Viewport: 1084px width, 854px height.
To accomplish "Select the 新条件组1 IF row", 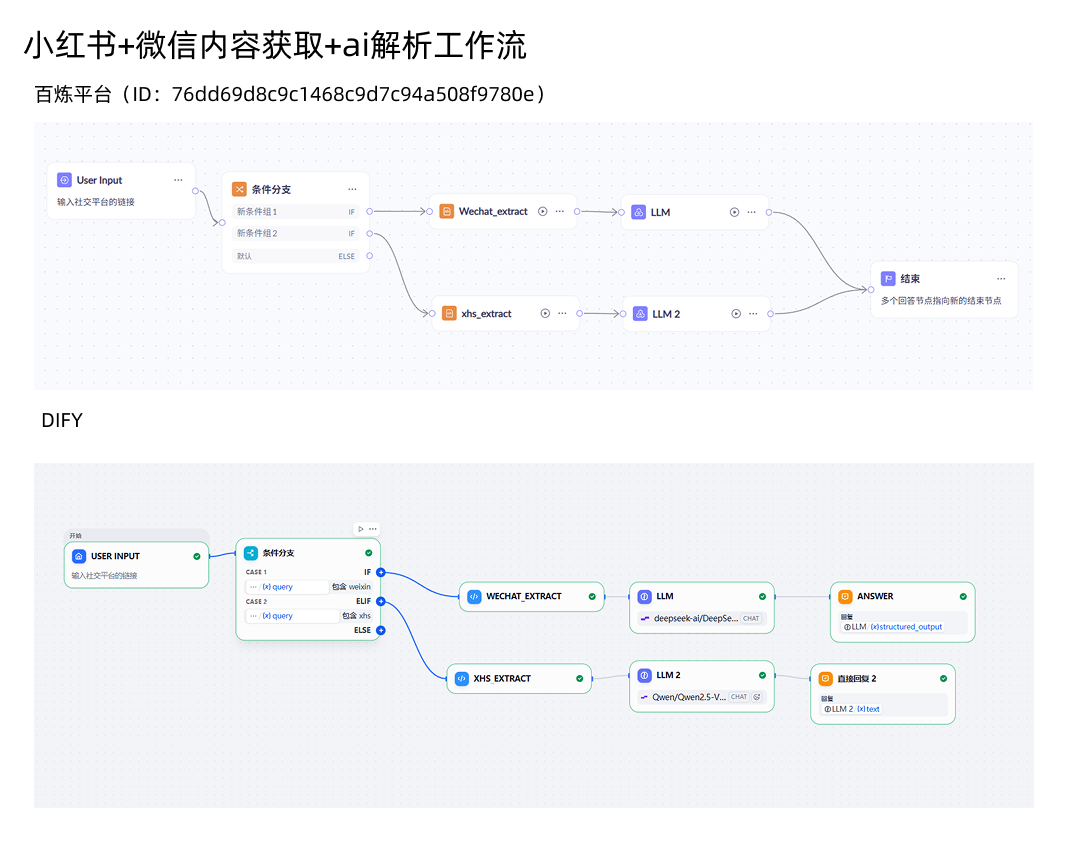I will pyautogui.click(x=296, y=212).
